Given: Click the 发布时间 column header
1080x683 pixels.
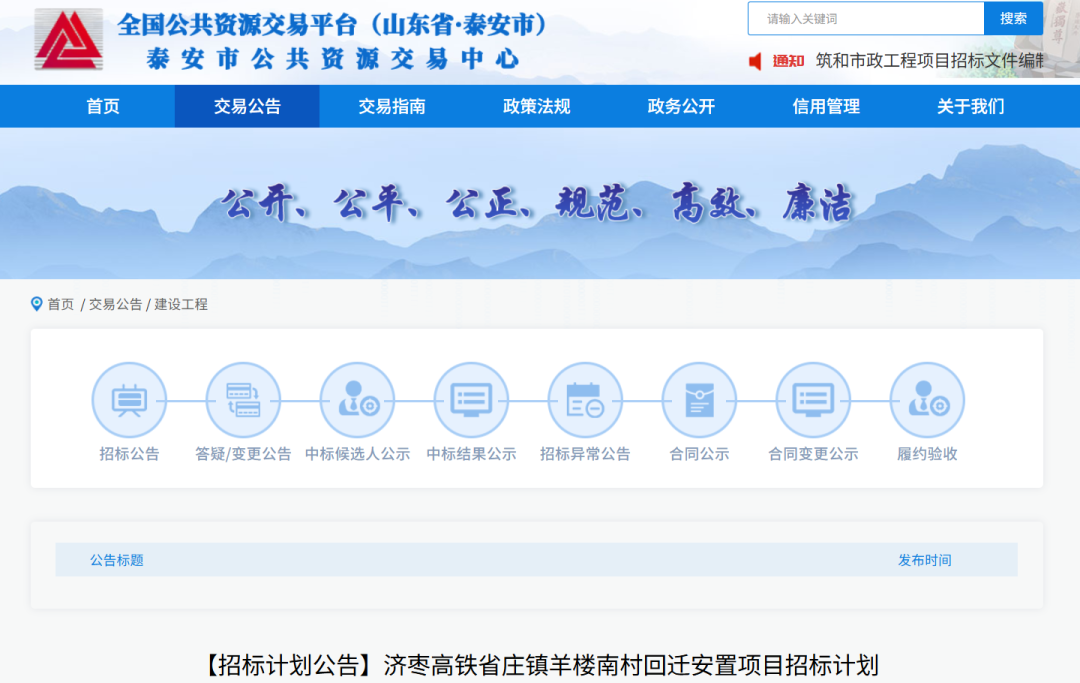Looking at the screenshot, I should coord(924,560).
